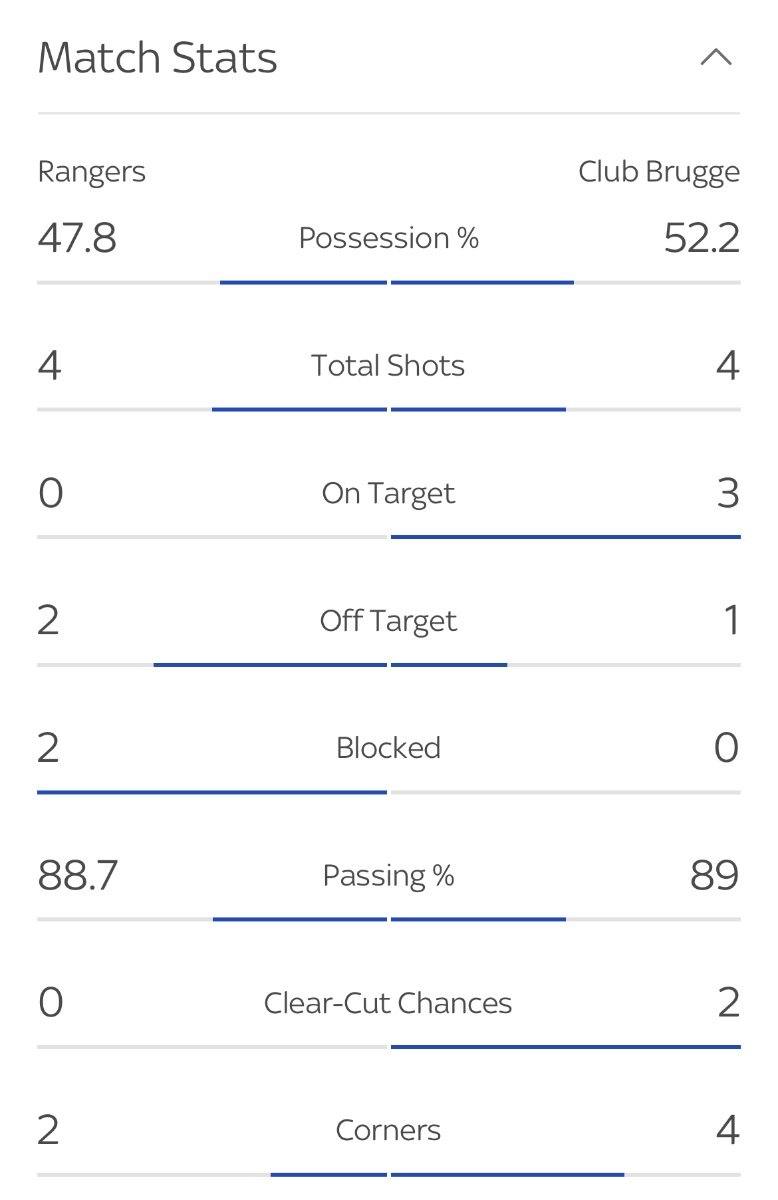
Task: Click Club Brugge's Corners blue bar
Action: coord(508,1174)
